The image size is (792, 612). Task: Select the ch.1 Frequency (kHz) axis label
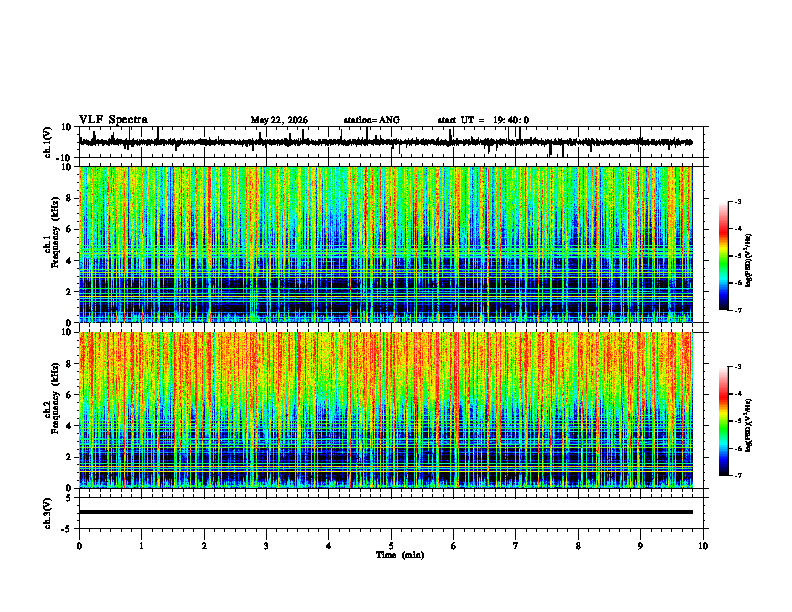tap(52, 244)
